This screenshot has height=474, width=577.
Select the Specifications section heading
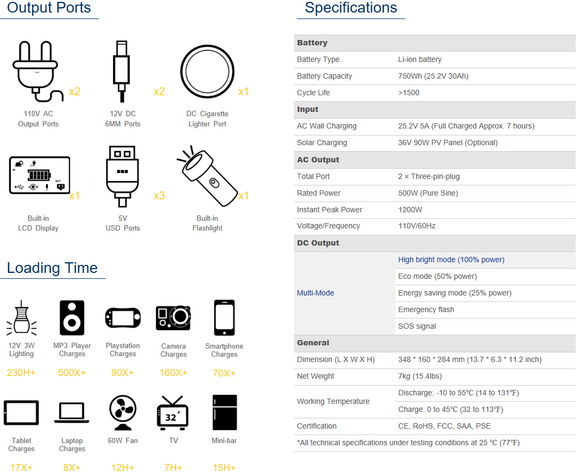point(351,8)
